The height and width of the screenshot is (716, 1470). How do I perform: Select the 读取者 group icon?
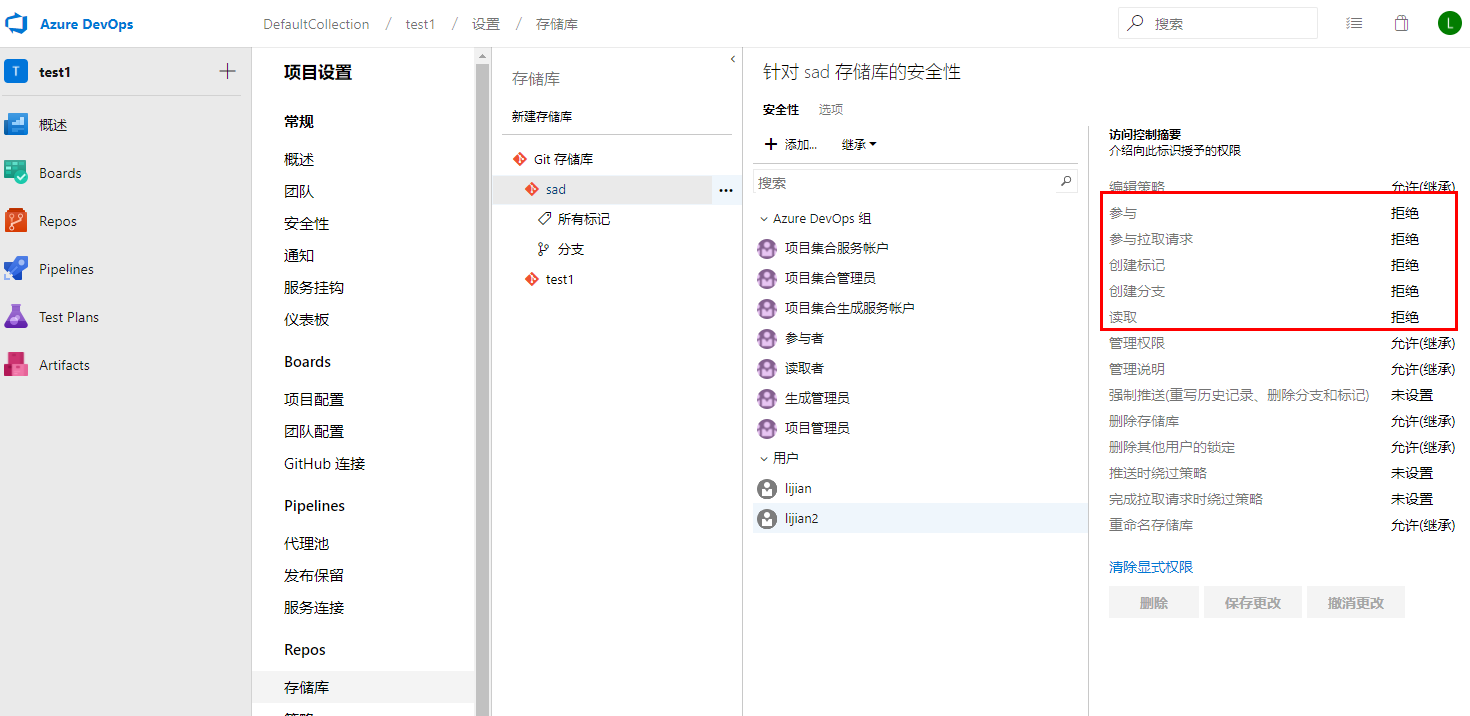tap(767, 368)
